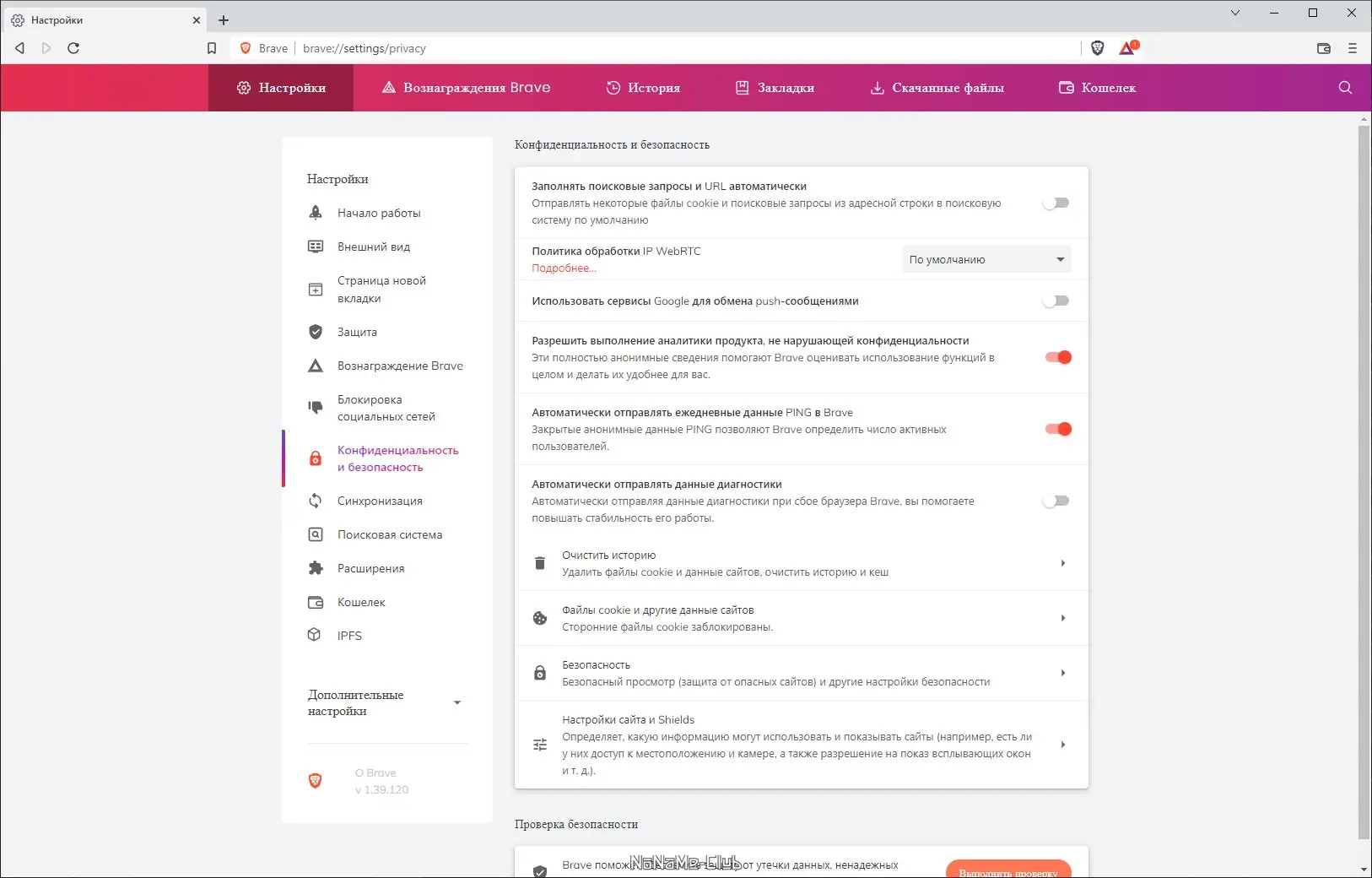Enable Автоматически отправлять данные диагностики
The width and height of the screenshot is (1372, 878).
tap(1056, 501)
